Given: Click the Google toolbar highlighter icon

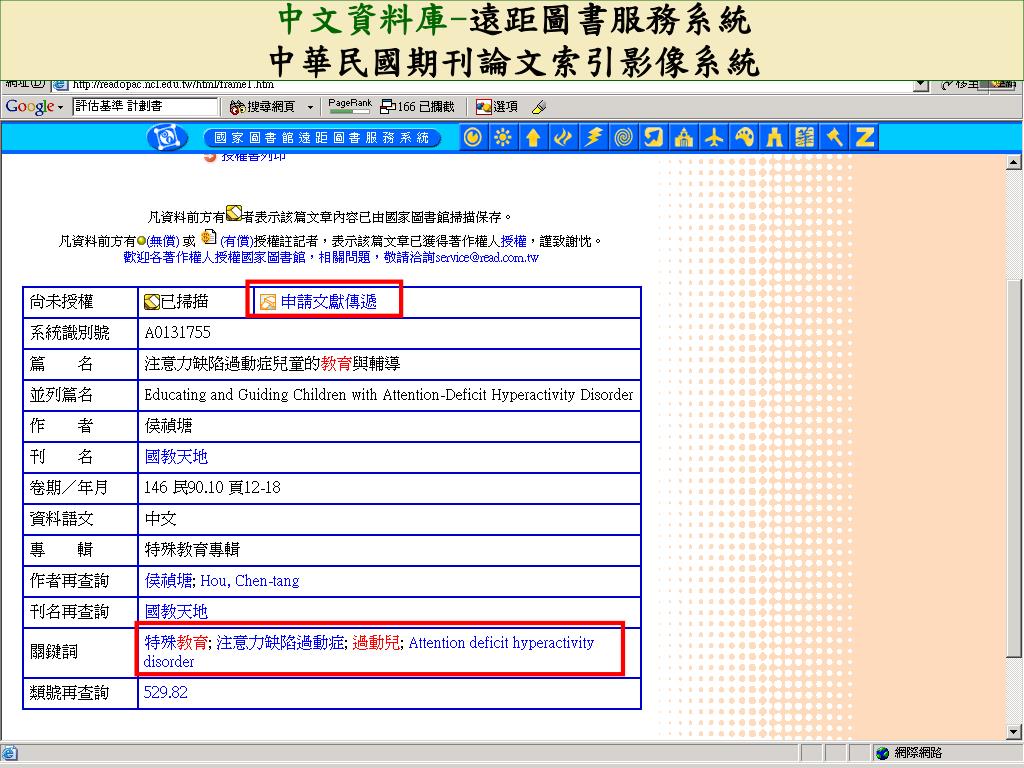Looking at the screenshot, I should (539, 106).
